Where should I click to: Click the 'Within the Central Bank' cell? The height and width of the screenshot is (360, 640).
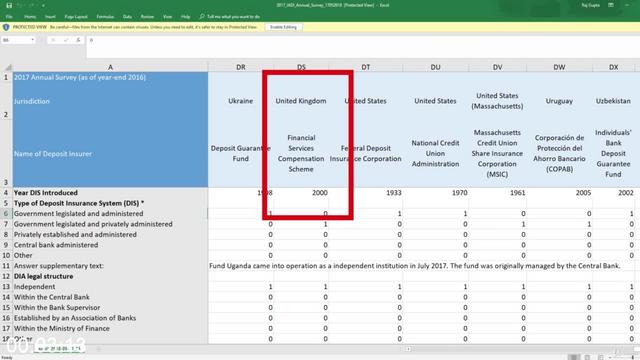click(110, 297)
